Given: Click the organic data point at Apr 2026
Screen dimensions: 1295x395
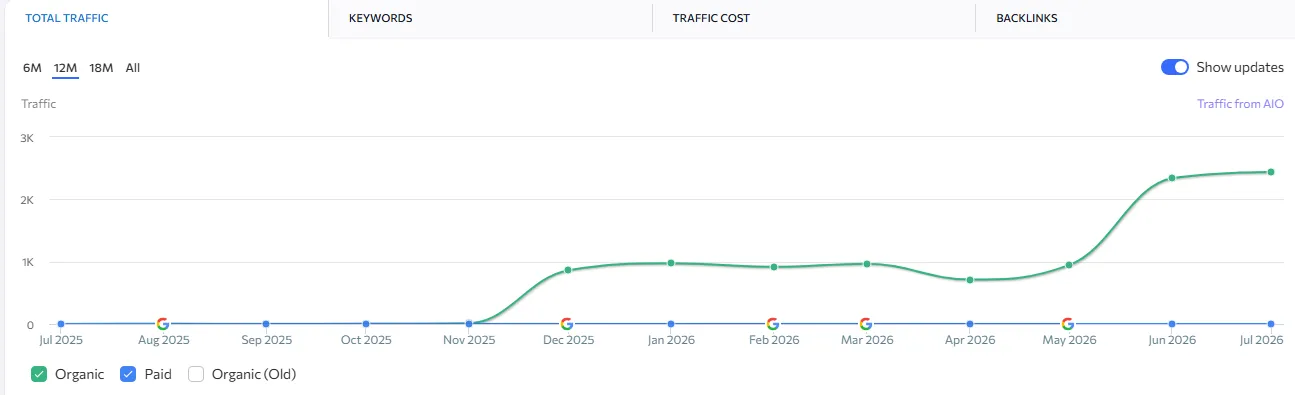Looking at the screenshot, I should 970,280.
